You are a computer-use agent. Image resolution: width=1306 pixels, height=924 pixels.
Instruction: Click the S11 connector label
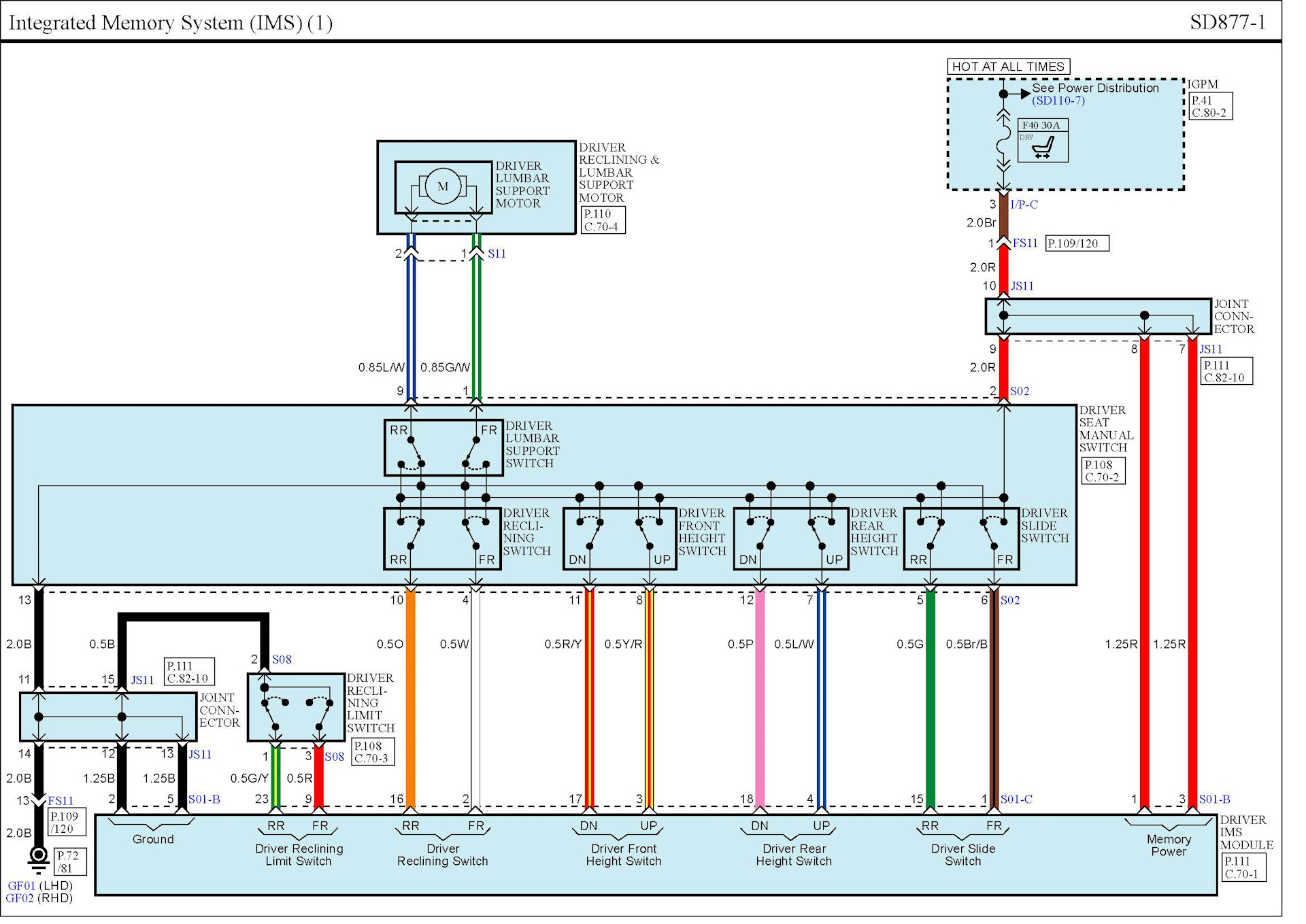click(x=497, y=254)
